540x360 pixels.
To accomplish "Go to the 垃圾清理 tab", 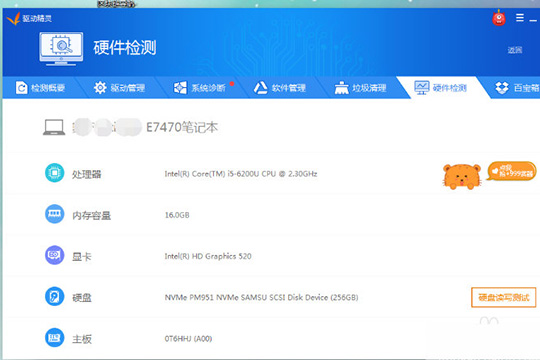I will (x=360, y=88).
